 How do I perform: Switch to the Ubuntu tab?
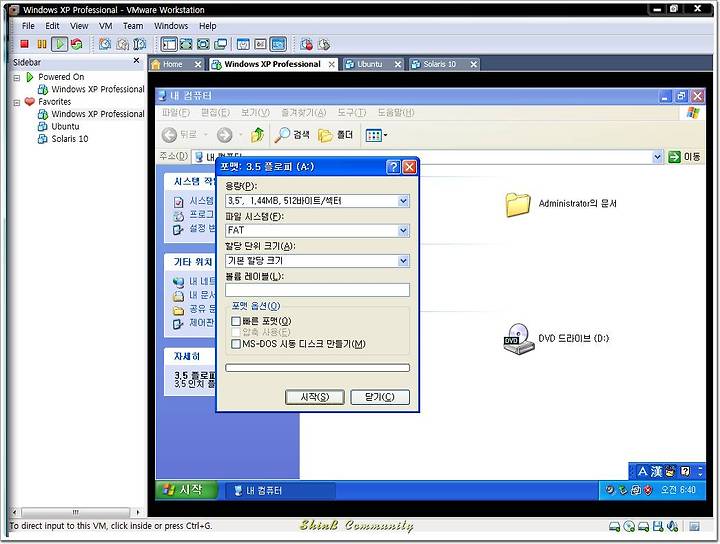pyautogui.click(x=370, y=64)
